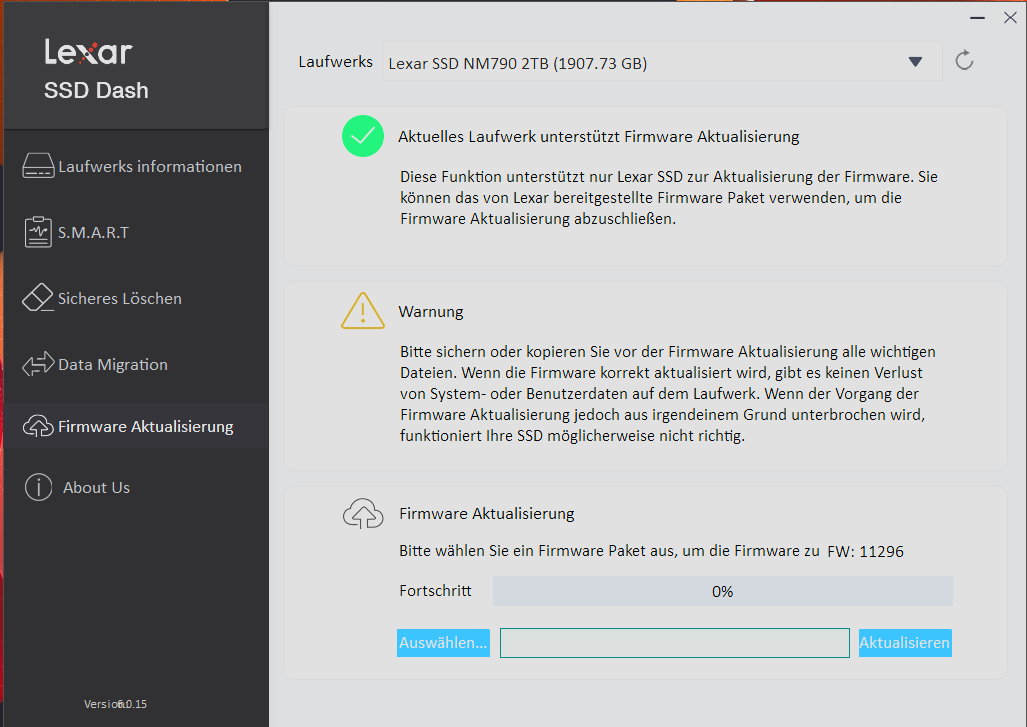Click the S.M.A.R.T clipboard icon
Viewport: 1027px width, 727px height.
click(38, 232)
